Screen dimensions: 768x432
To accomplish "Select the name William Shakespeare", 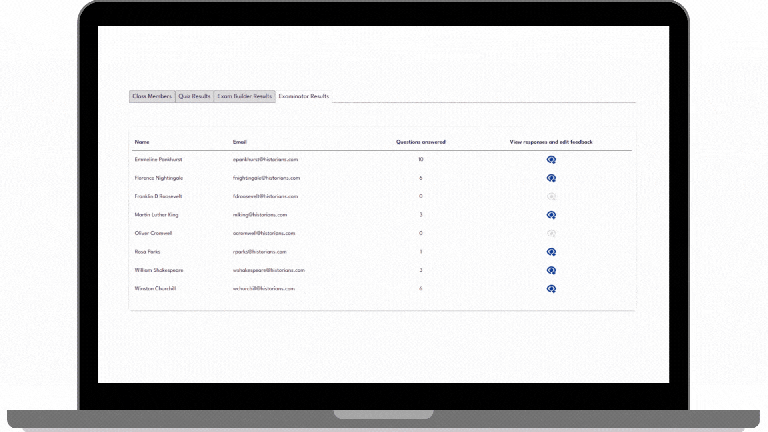I will [159, 270].
